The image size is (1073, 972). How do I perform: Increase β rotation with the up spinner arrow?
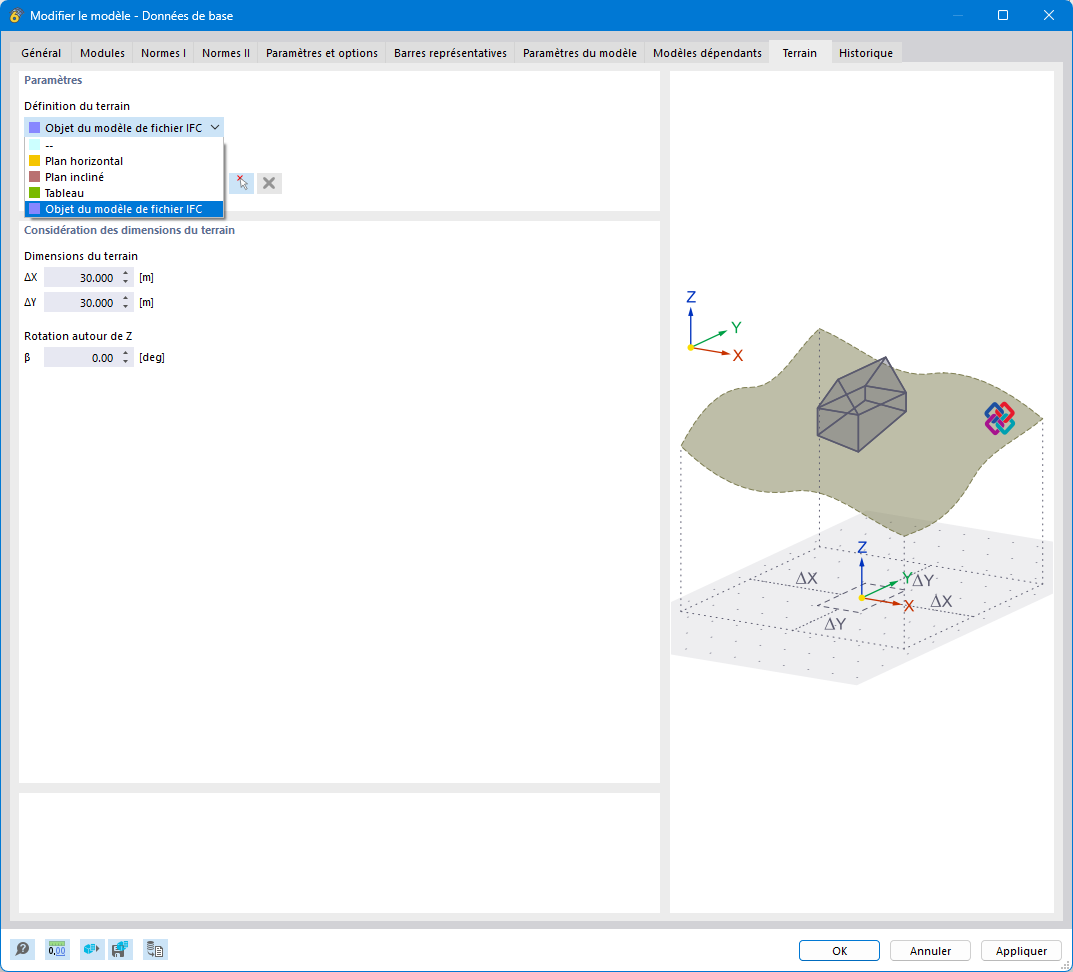point(126,353)
